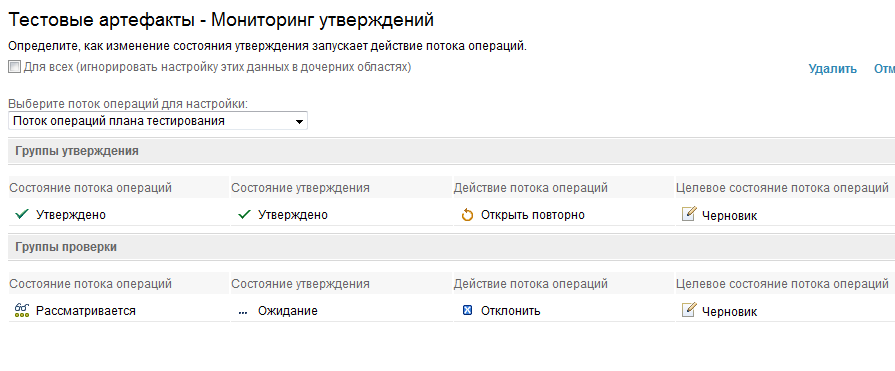Click the green checkmark icon beside workflow state Утверждено
Viewport: 895px width, 371px height.
(x=22, y=215)
